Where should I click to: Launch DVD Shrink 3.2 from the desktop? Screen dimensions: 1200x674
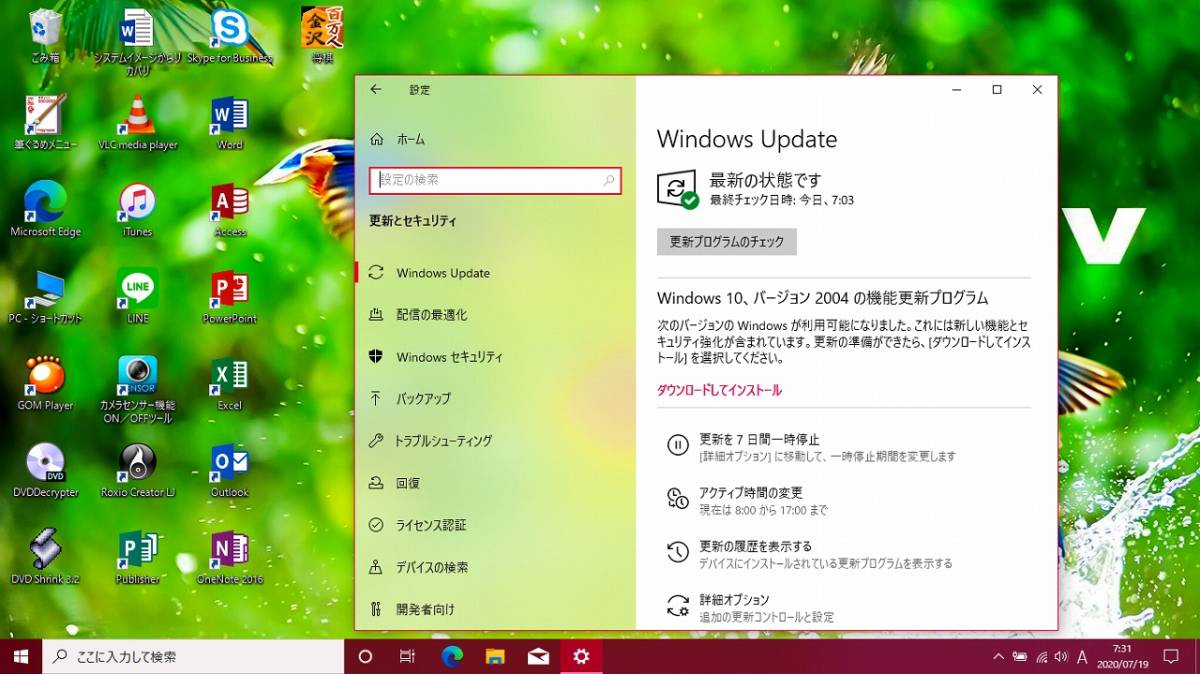coord(45,557)
